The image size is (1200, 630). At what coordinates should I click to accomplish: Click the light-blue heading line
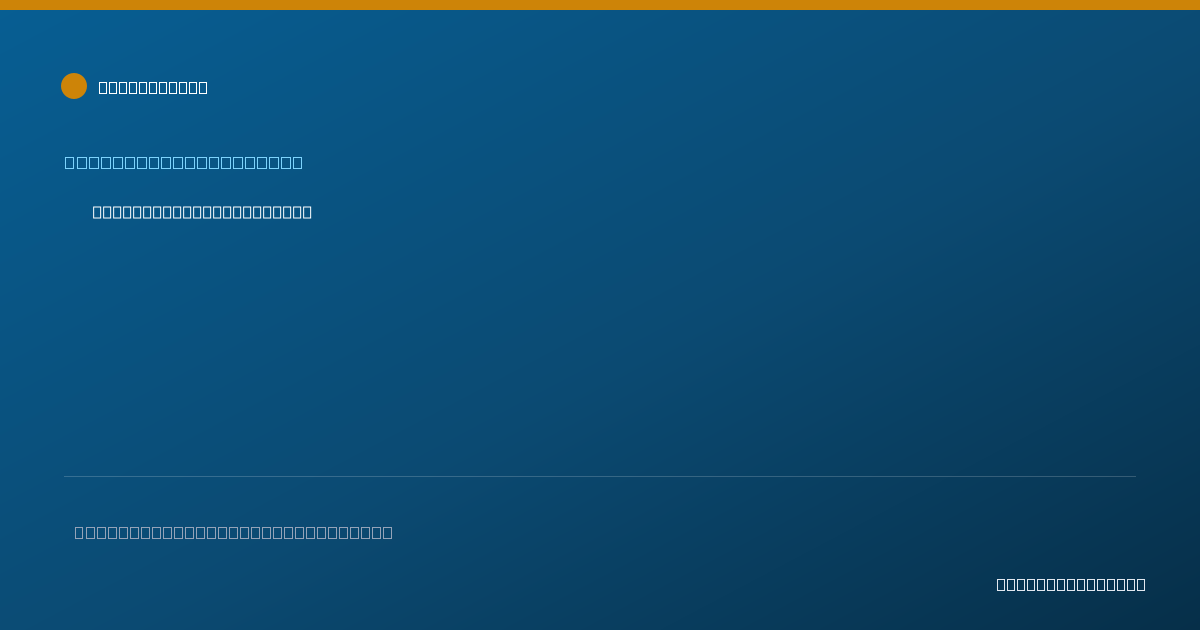point(184,162)
